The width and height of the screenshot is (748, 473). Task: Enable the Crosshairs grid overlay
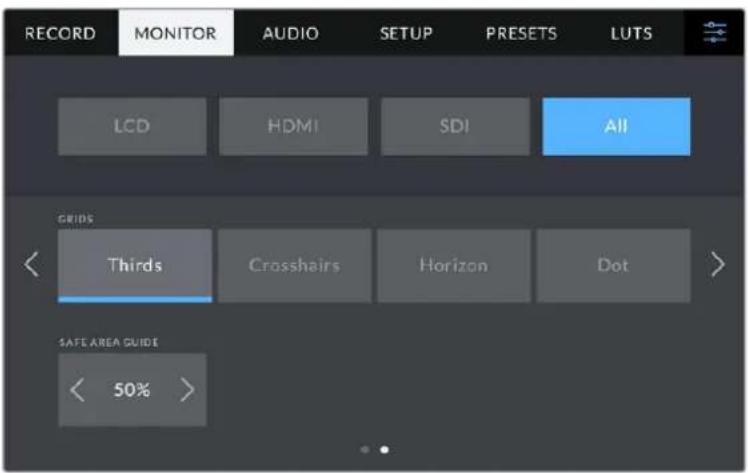coord(294,265)
